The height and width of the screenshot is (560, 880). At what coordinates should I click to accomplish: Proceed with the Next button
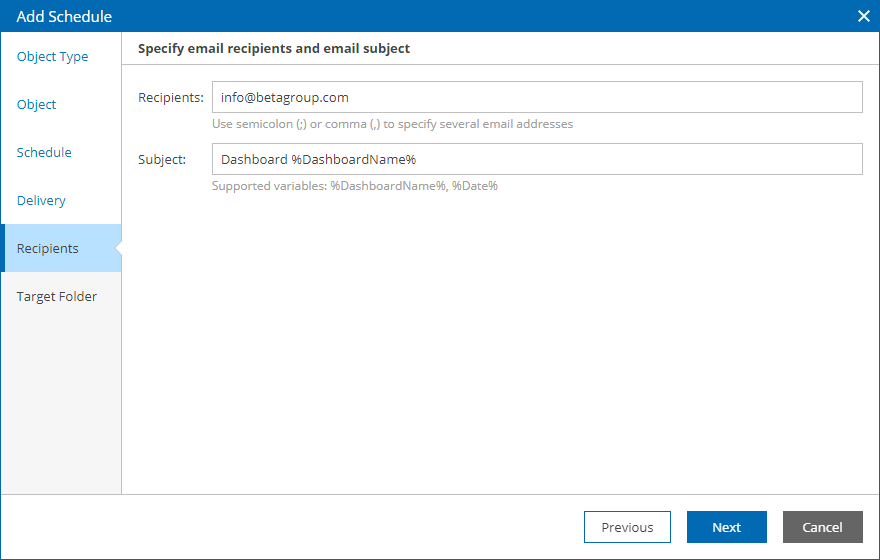coord(726,527)
